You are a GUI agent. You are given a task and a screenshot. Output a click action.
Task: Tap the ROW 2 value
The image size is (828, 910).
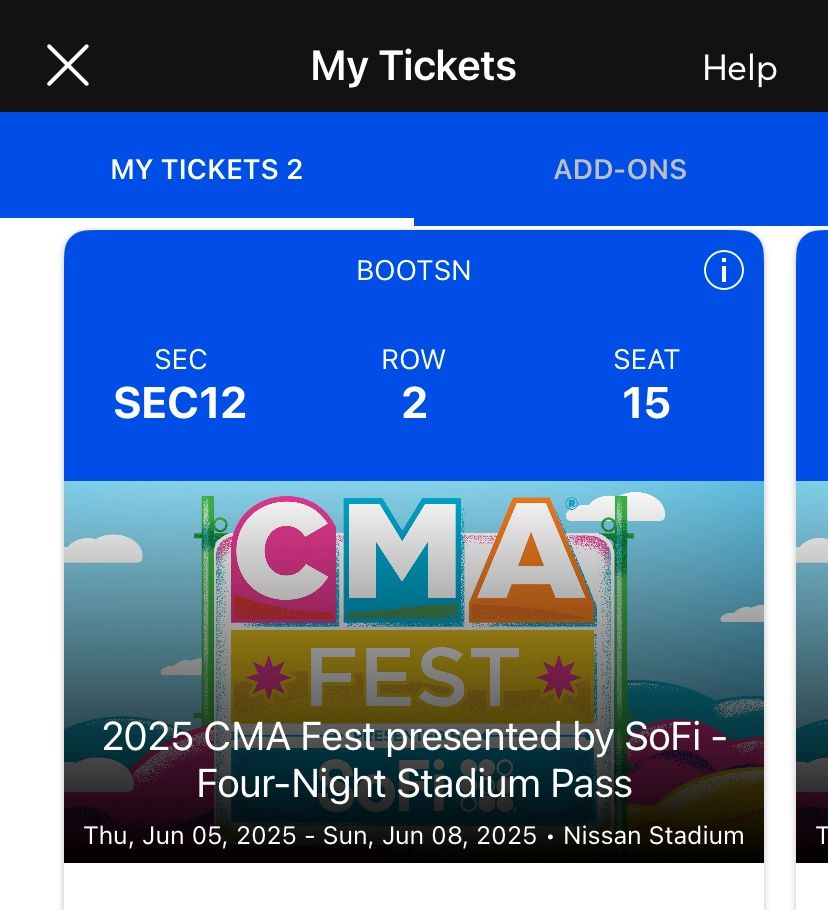click(414, 403)
